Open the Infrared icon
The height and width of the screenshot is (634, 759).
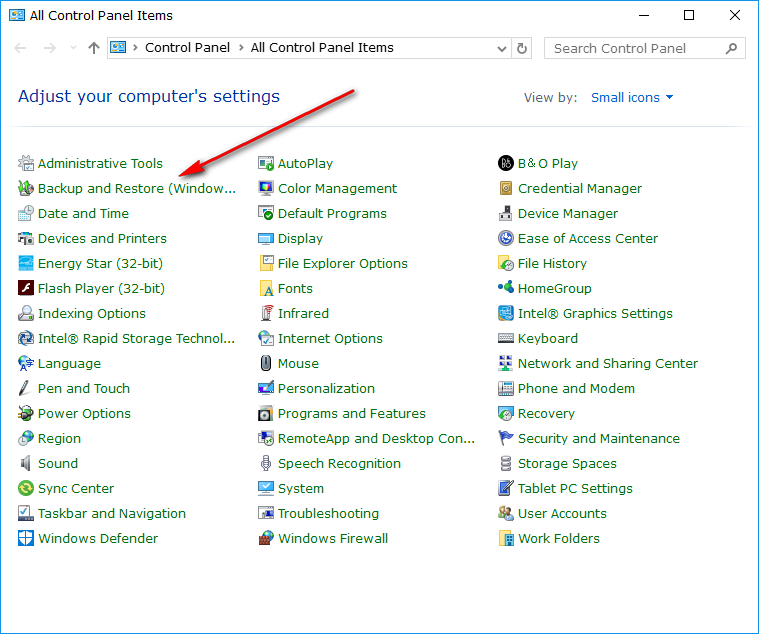click(266, 314)
